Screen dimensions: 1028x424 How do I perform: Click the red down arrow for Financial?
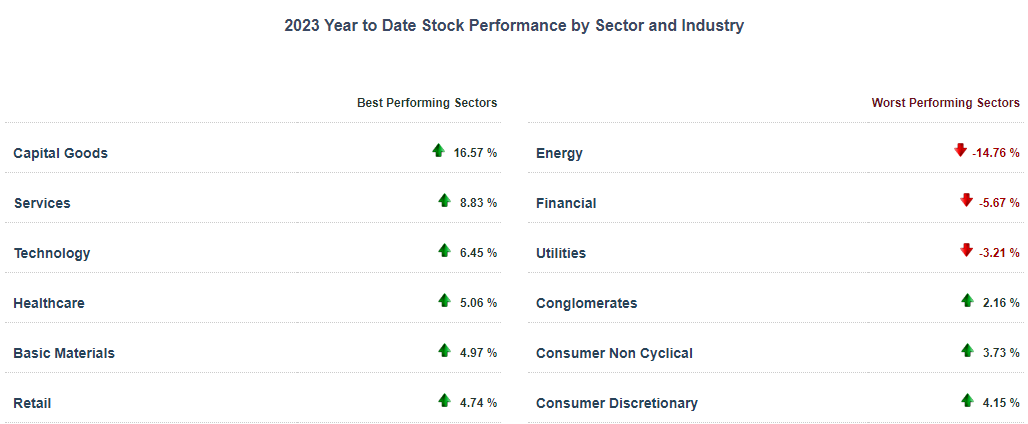tap(966, 200)
